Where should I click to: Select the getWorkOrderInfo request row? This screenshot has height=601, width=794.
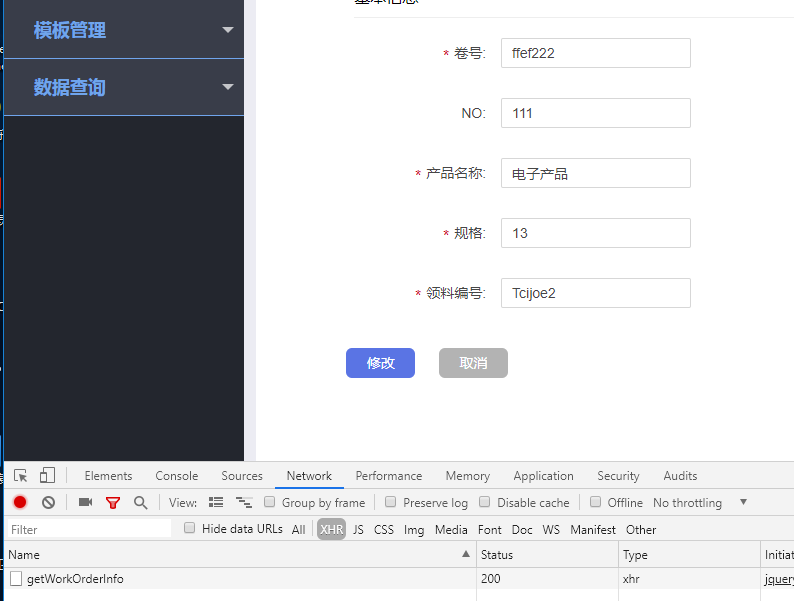(x=399, y=578)
